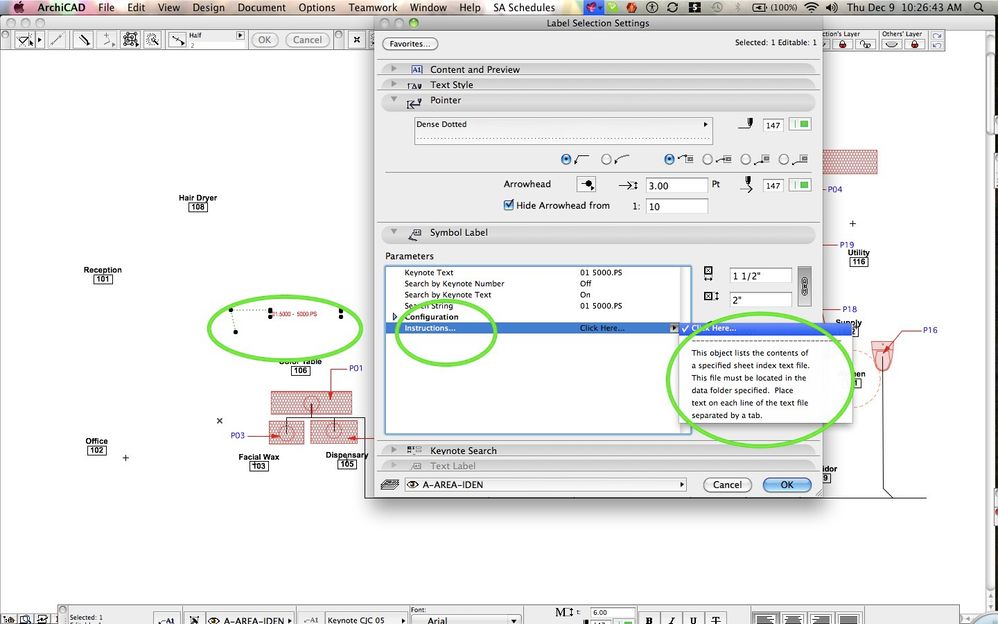
Task: Click the Hide Arrowhead scale field 10
Action: point(677,206)
